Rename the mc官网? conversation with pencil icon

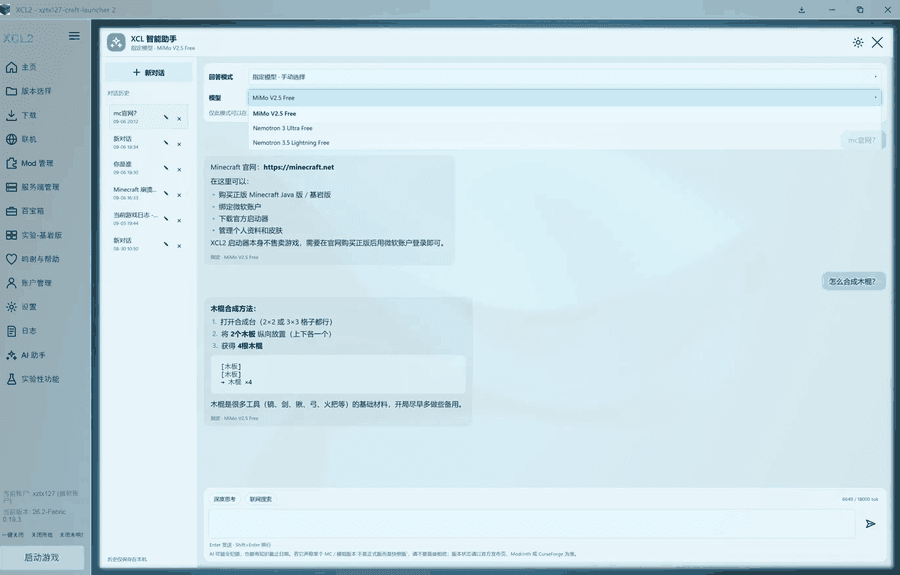coord(166,118)
